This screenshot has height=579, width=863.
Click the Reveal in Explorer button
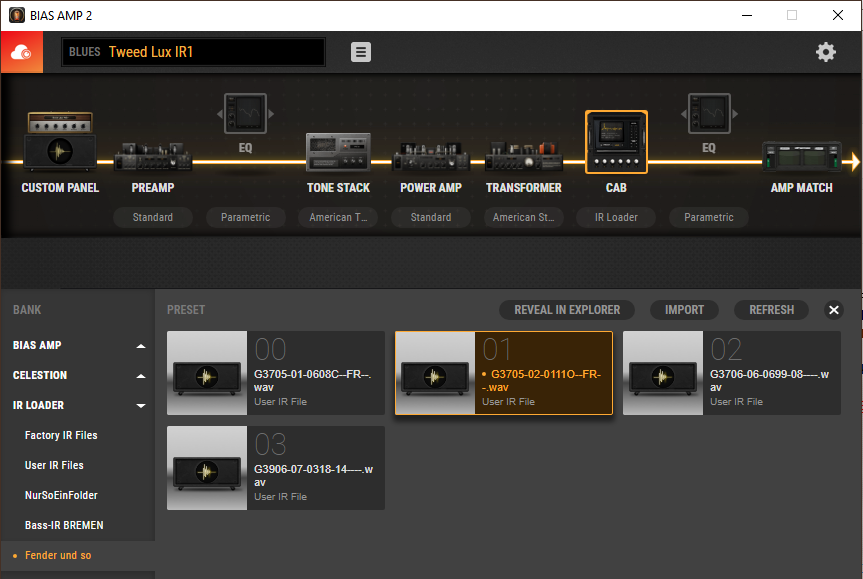[x=567, y=310]
